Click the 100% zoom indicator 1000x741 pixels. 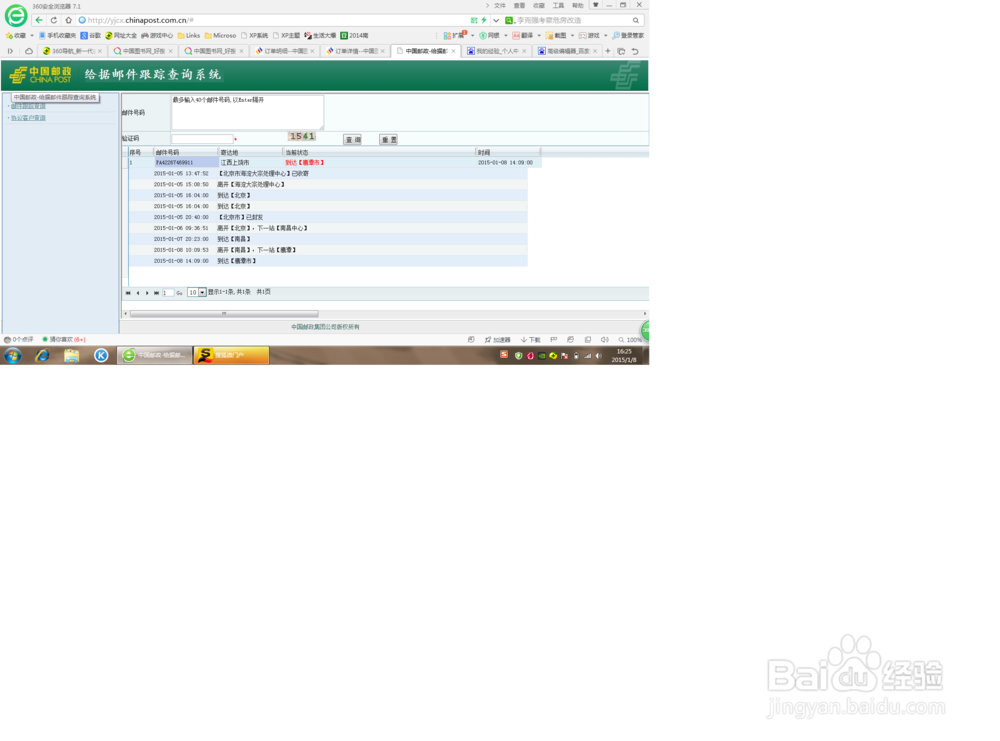tap(630, 340)
